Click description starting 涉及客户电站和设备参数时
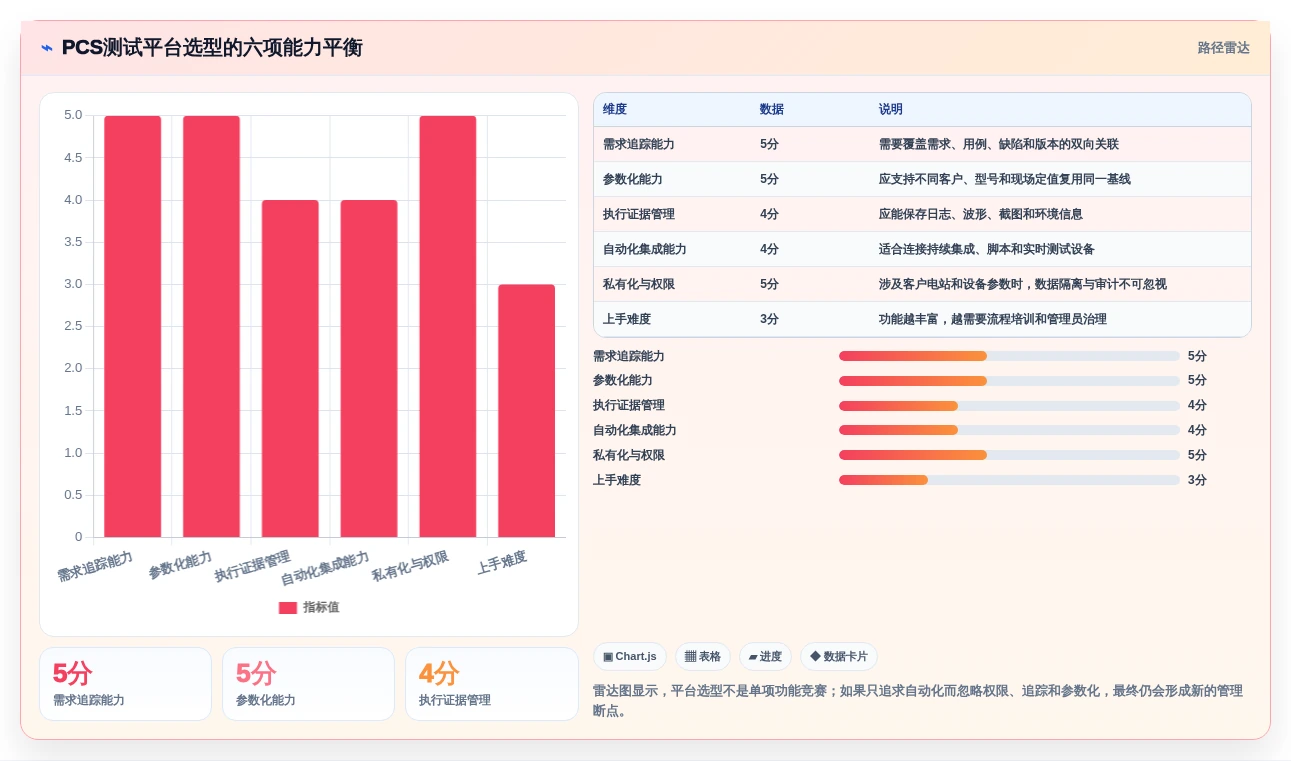1291x761 pixels. (x=1023, y=284)
